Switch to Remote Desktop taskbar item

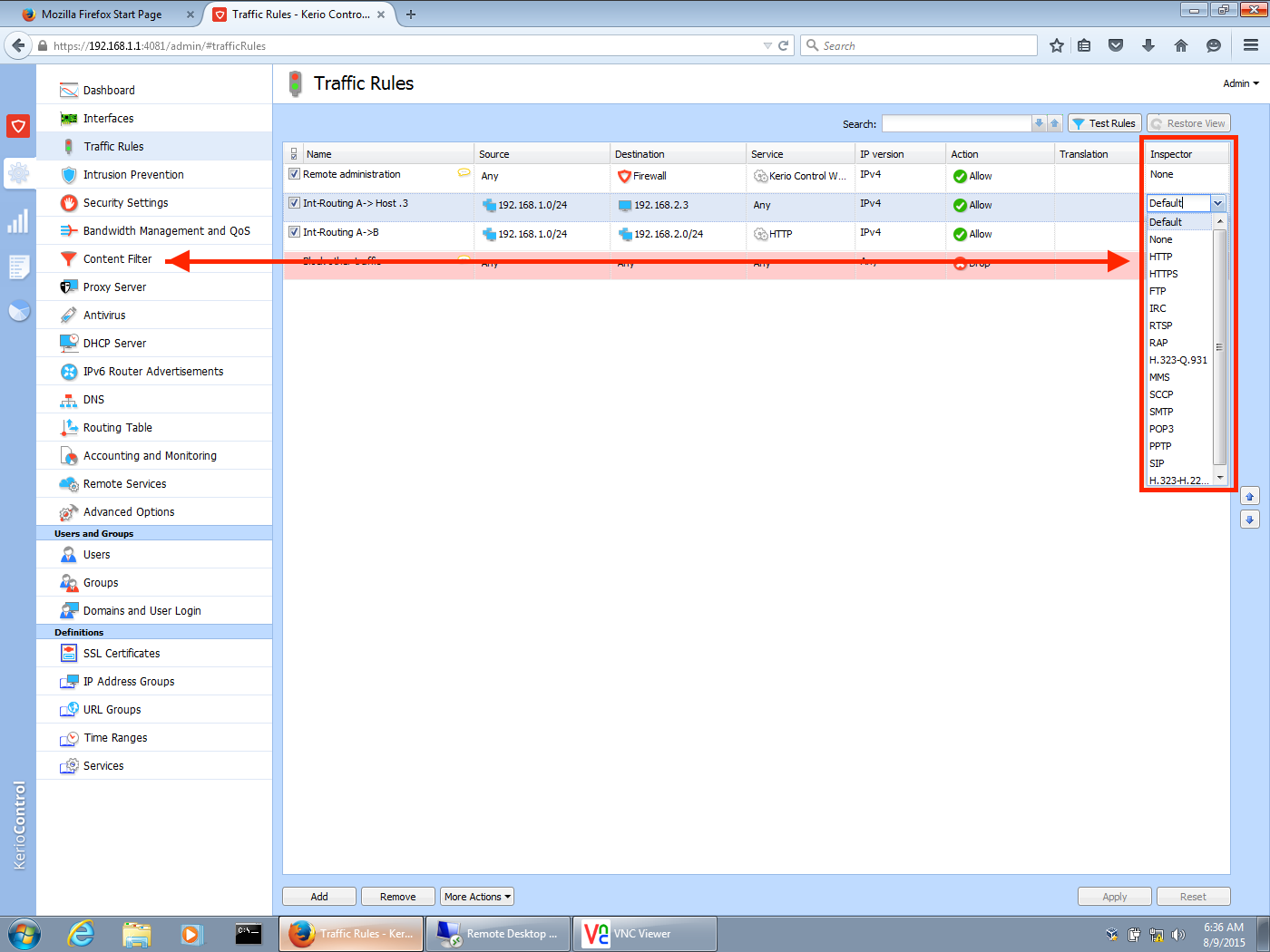(x=498, y=934)
